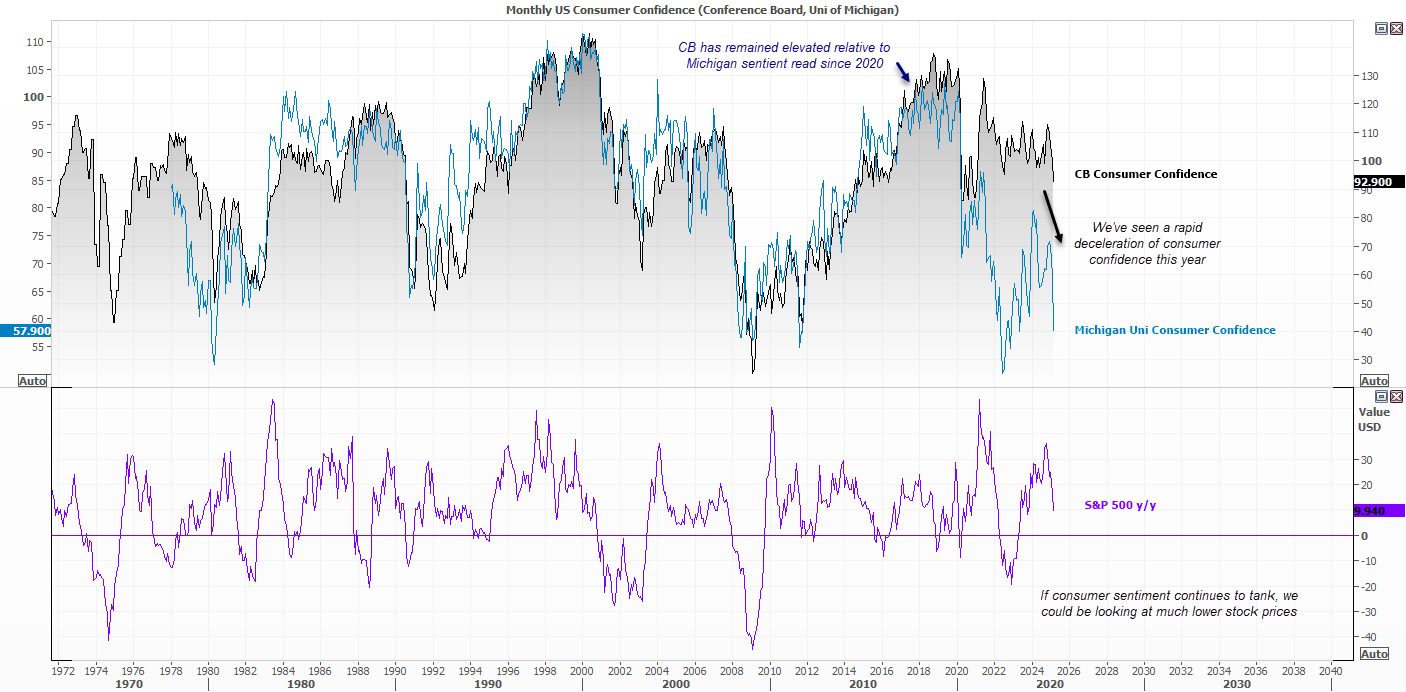Viewport: 1406px width, 692px height.
Task: Close the S&P 500 y/y lower panel
Action: coord(1396,396)
